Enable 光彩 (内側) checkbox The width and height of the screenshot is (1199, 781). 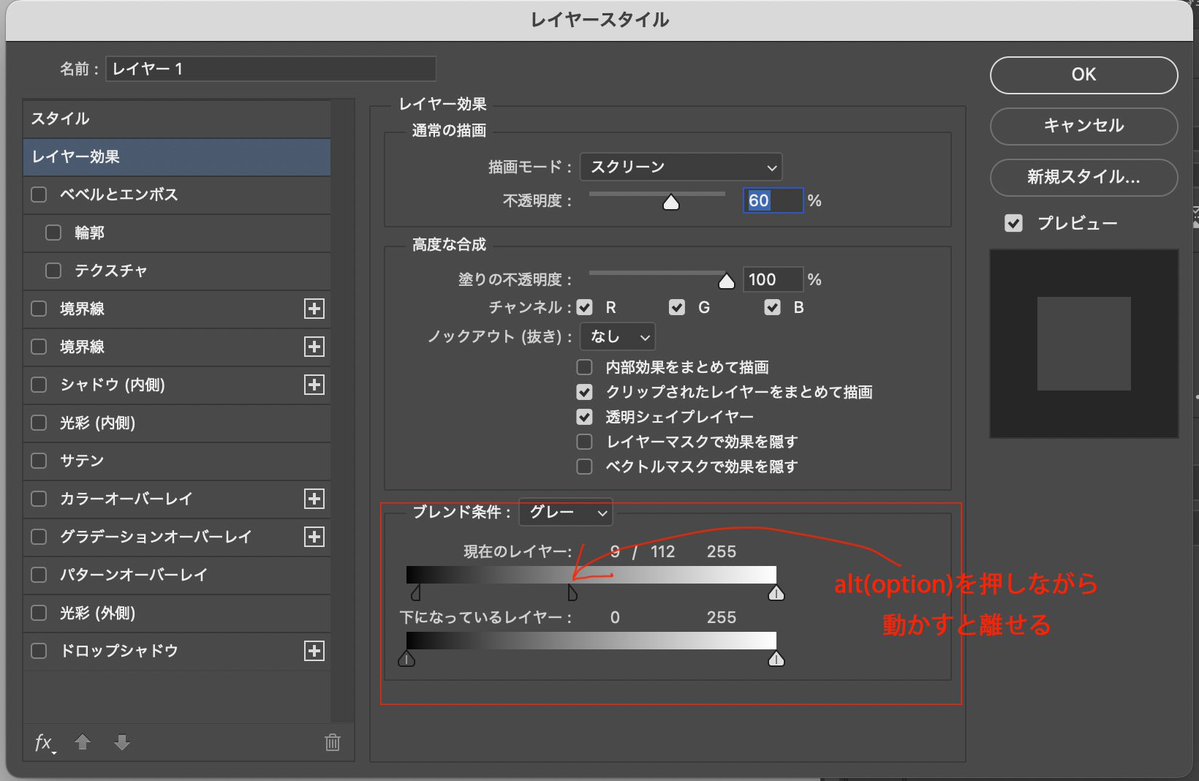tap(39, 422)
